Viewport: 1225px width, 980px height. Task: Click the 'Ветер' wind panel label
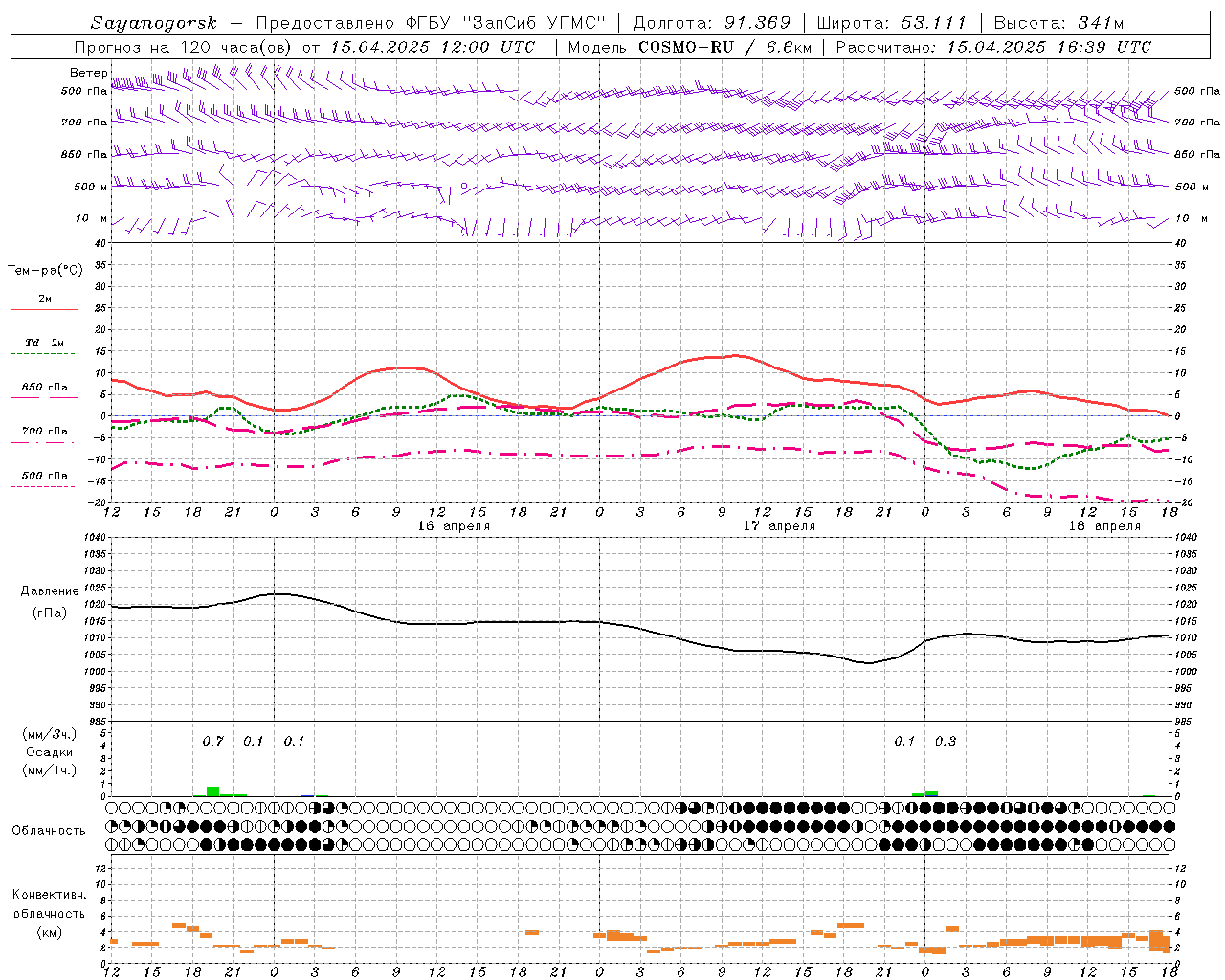pos(89,73)
